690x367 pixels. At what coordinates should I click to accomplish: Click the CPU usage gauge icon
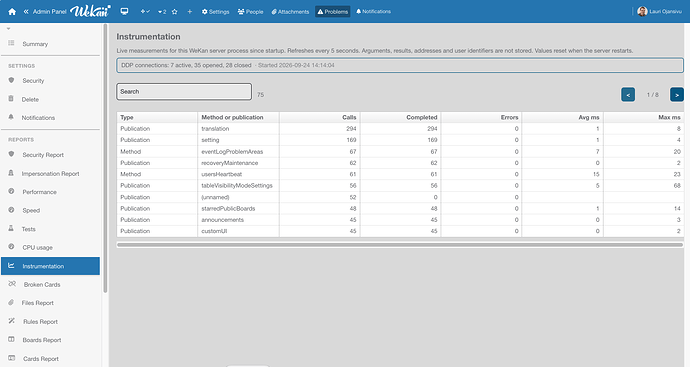coord(11,247)
